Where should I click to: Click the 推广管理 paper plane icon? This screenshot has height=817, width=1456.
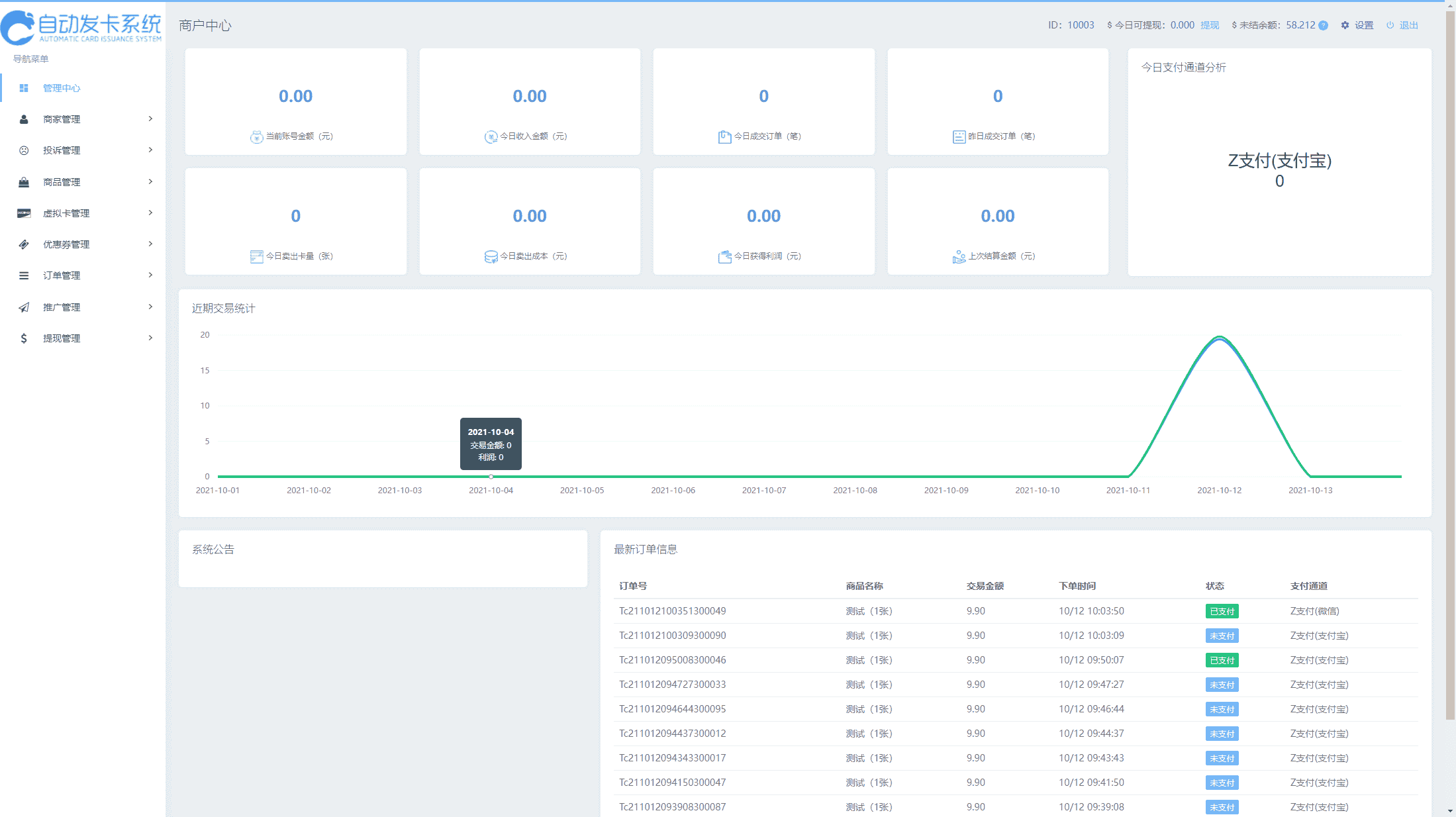tap(24, 307)
